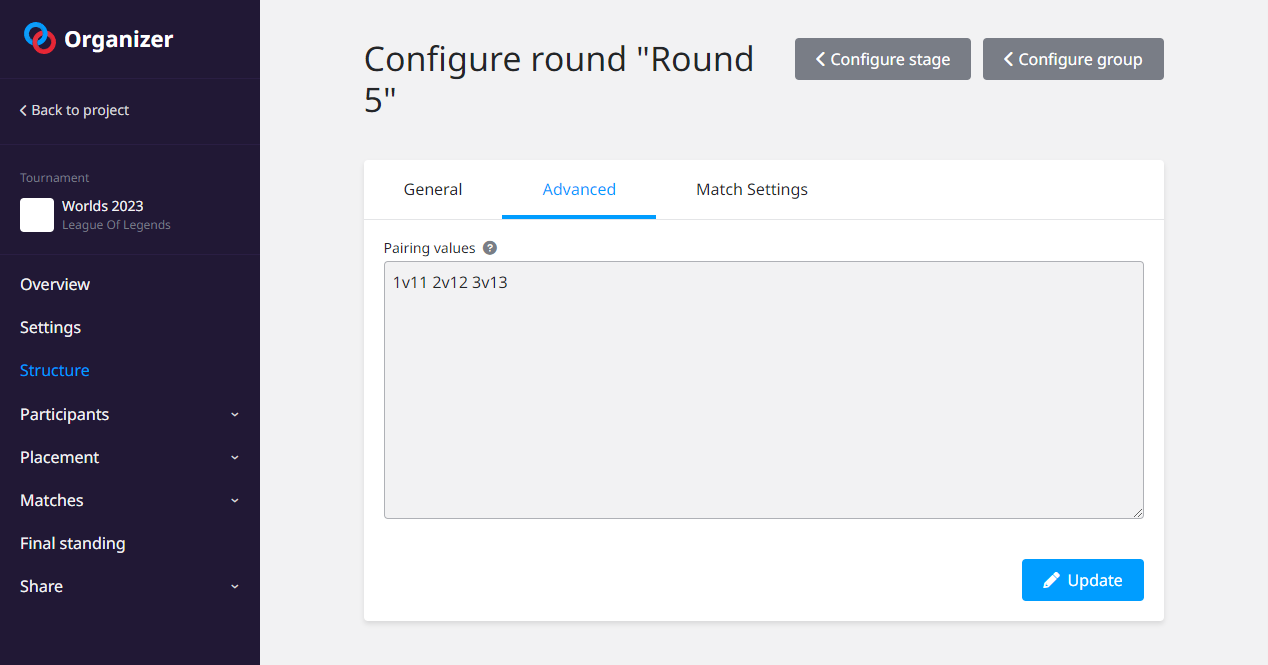
Task: Open the Match Settings tab
Action: [x=752, y=189]
